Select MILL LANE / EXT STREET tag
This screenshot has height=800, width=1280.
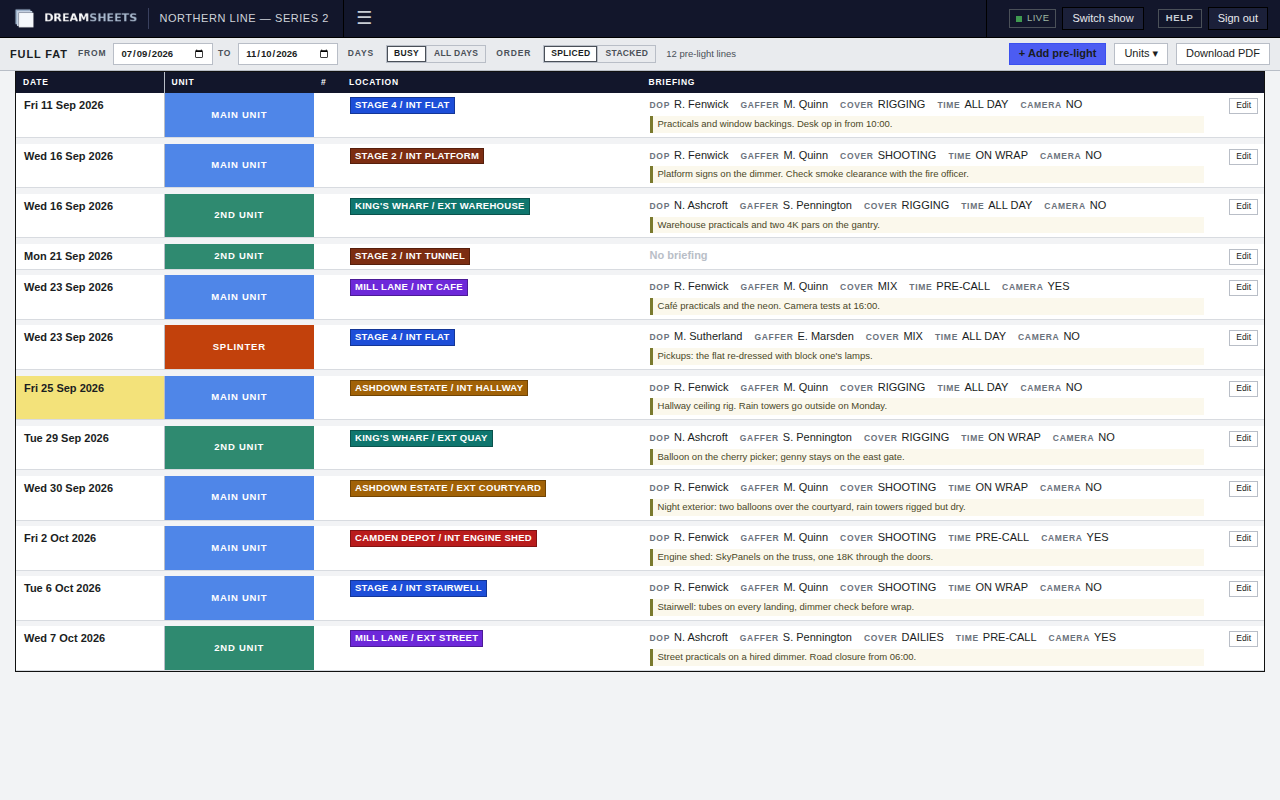point(416,638)
